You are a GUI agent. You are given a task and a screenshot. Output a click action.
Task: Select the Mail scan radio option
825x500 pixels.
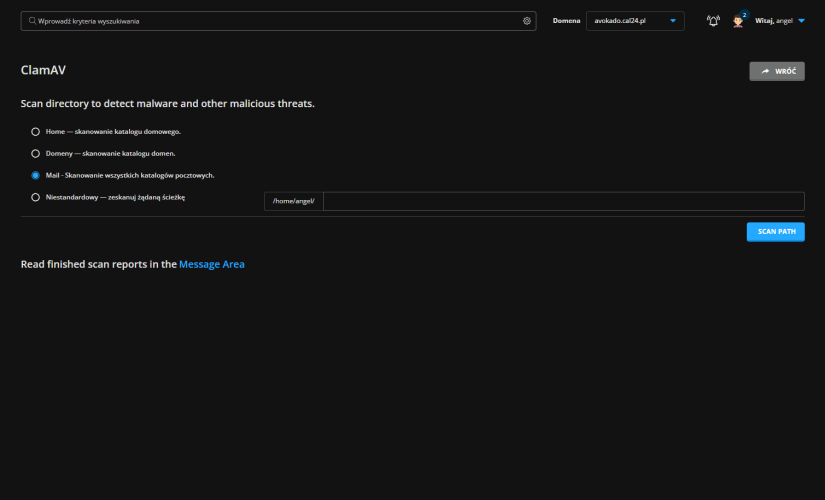point(35,175)
